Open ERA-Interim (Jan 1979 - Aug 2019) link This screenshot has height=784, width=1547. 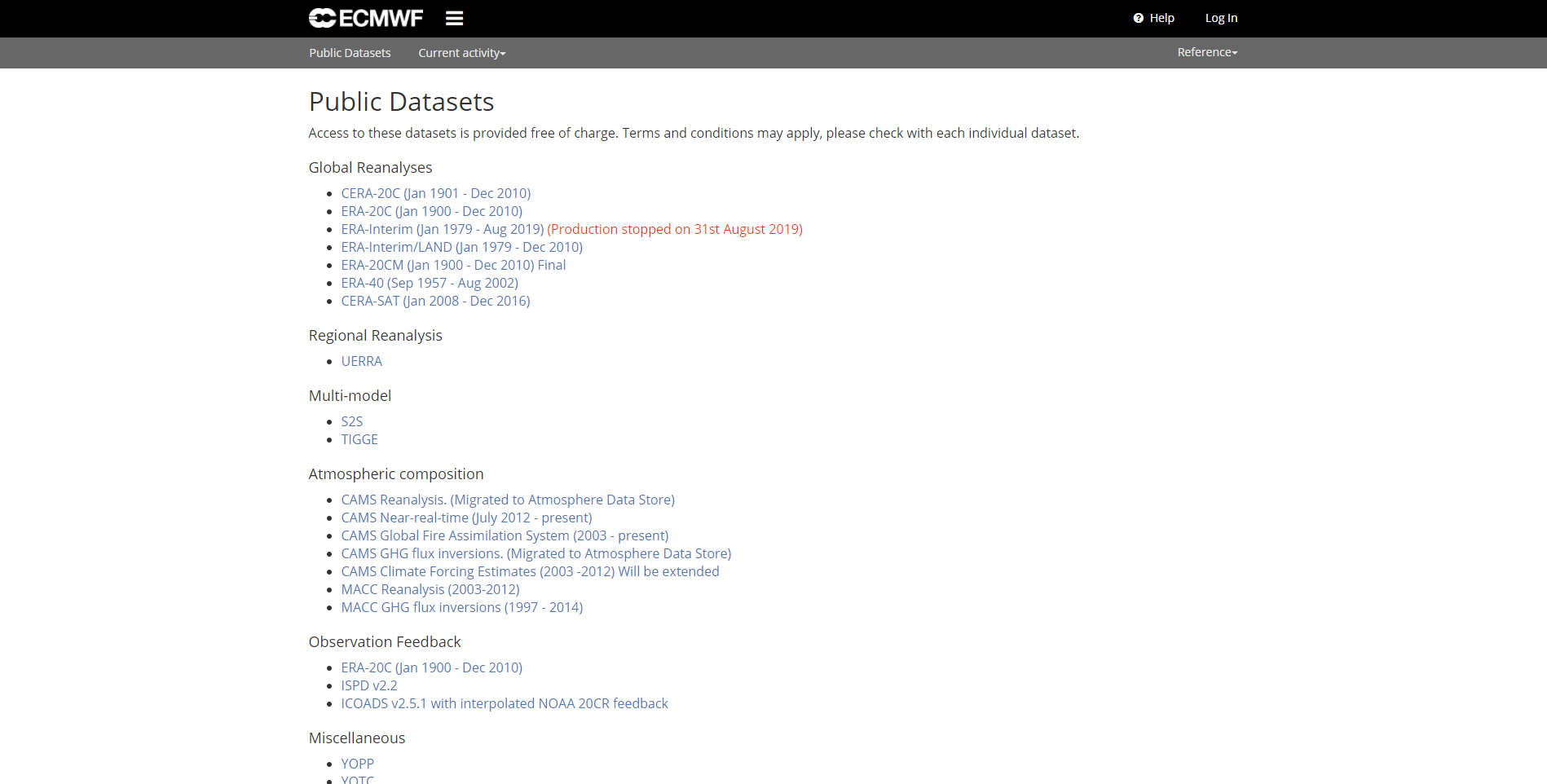click(443, 229)
